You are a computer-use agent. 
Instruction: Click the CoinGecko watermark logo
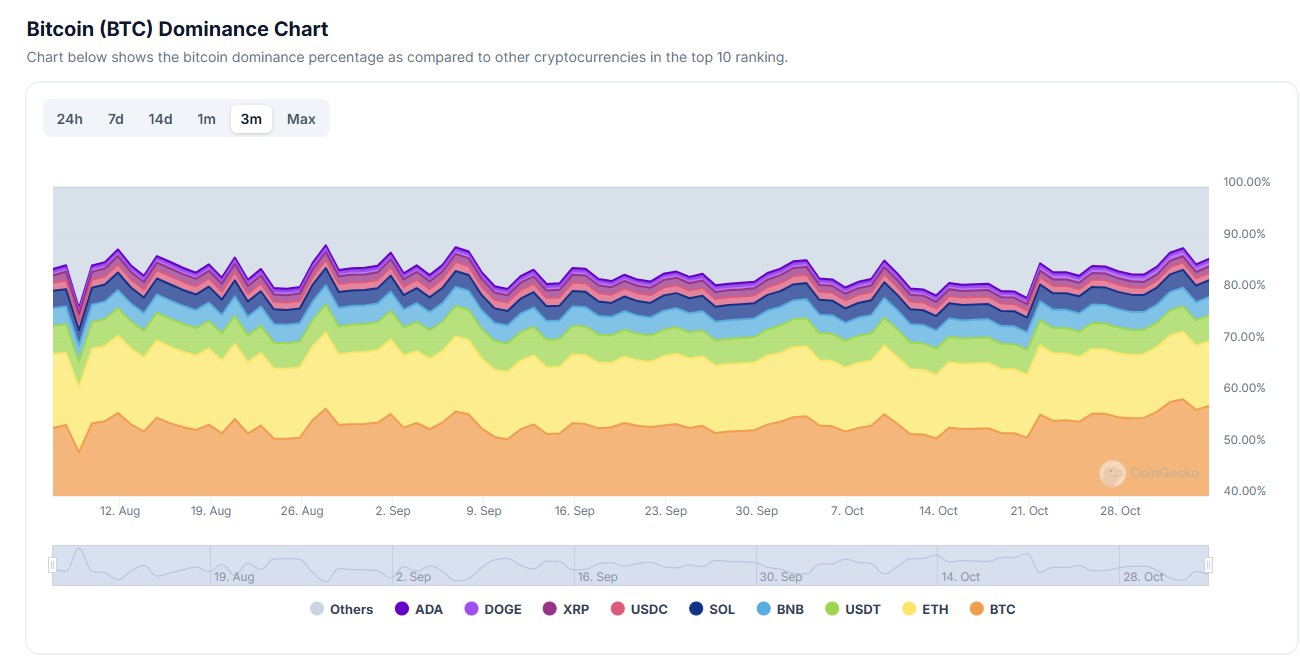tap(1112, 473)
